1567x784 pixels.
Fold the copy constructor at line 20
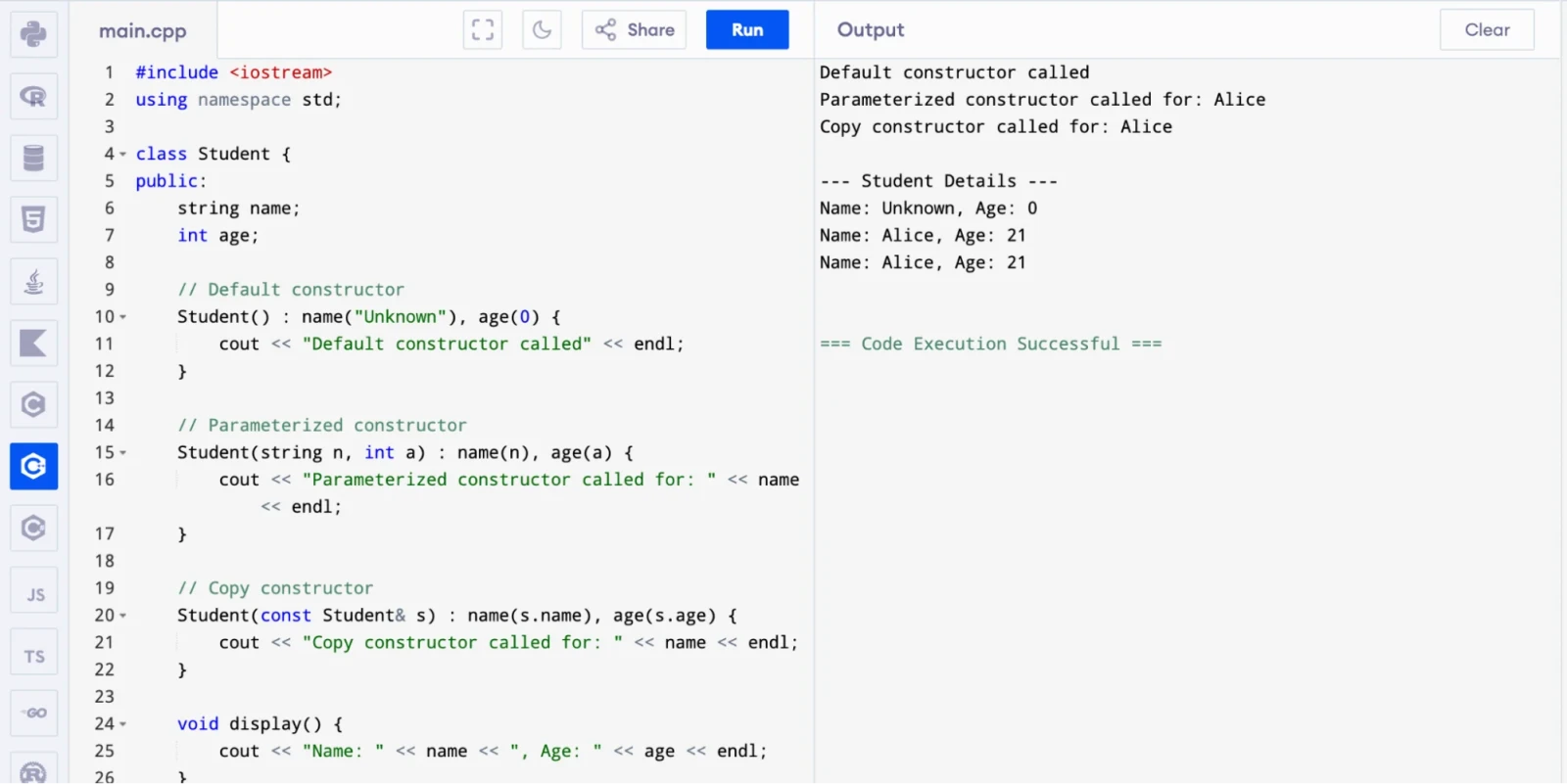tap(122, 616)
